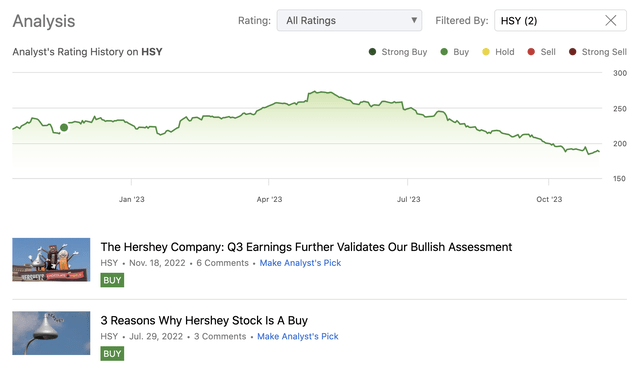
Task: Open the 6 Comments link
Action: pos(222,263)
